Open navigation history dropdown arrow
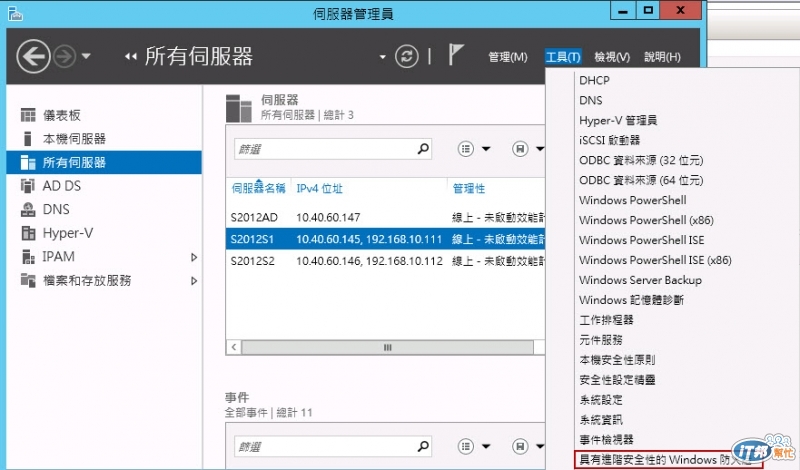The height and width of the screenshot is (470, 800). click(x=86, y=56)
